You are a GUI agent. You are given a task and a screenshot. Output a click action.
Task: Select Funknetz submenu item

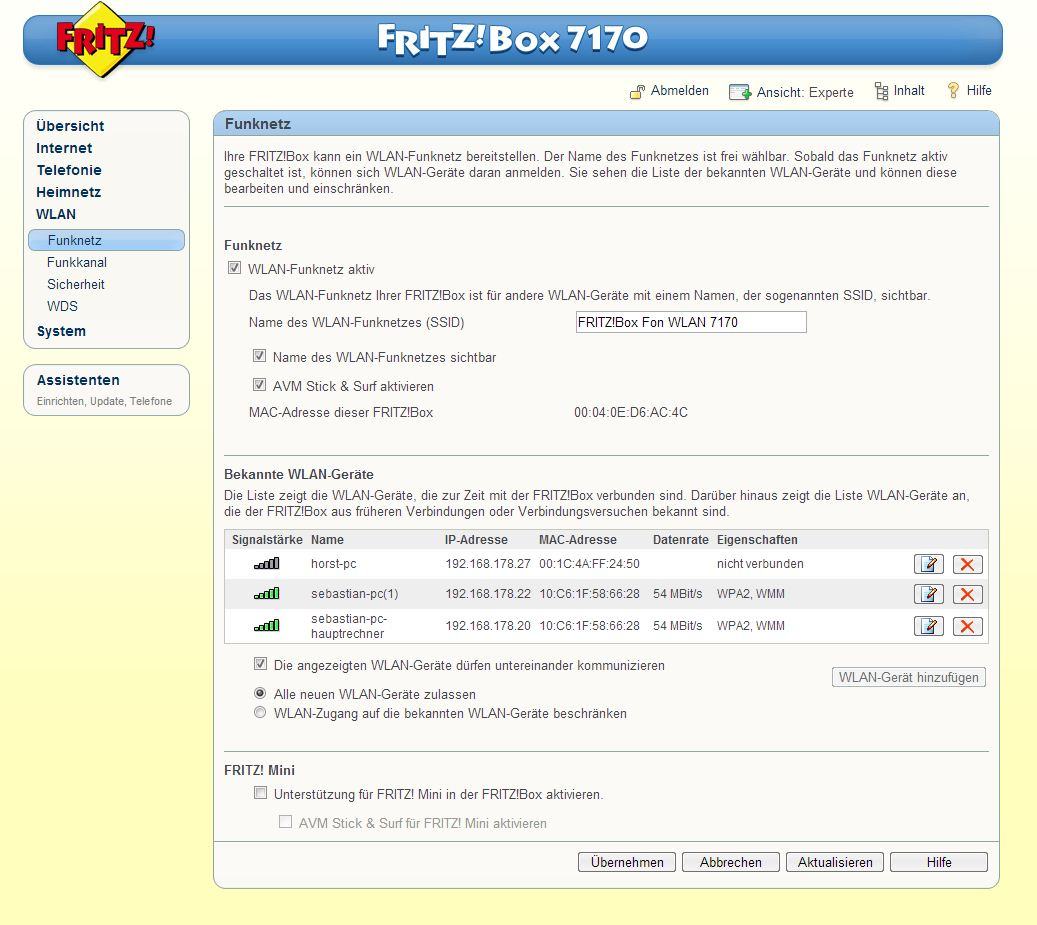[x=106, y=240]
